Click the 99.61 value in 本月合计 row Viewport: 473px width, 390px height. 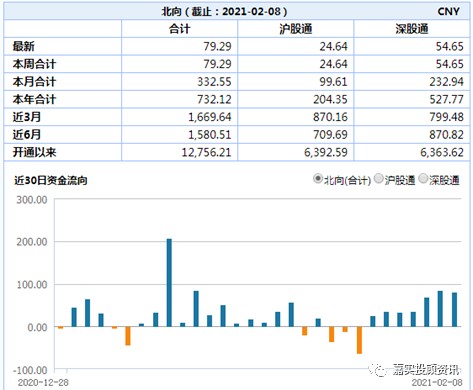point(333,82)
